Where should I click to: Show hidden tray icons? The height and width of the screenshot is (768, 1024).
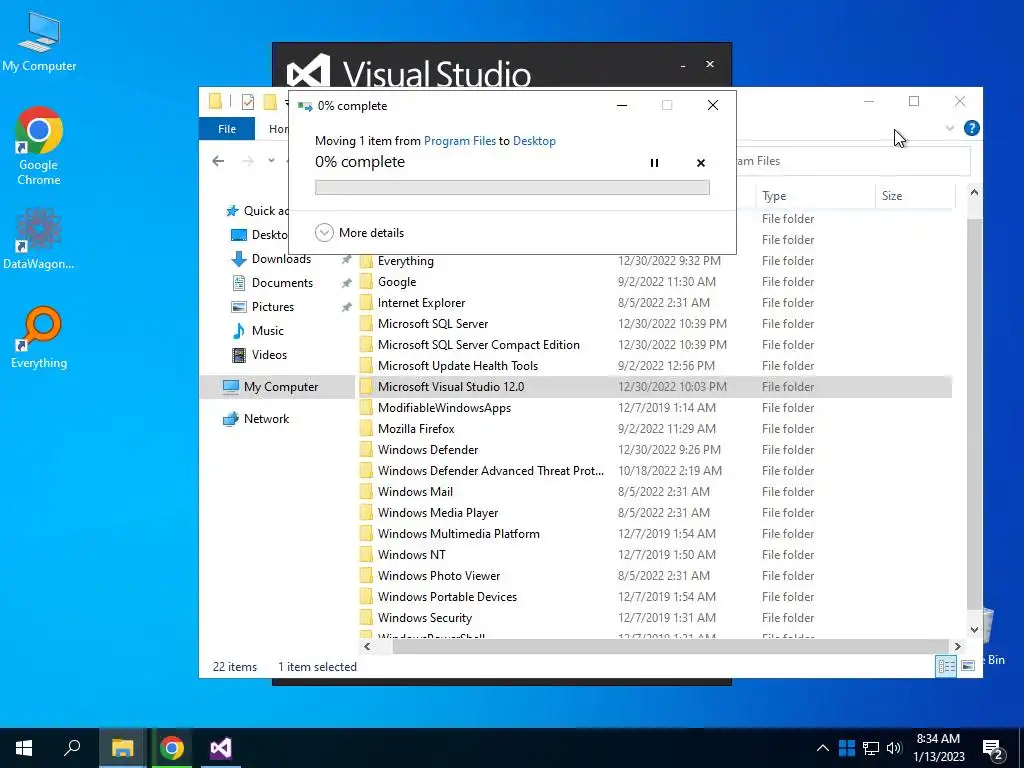(823, 748)
